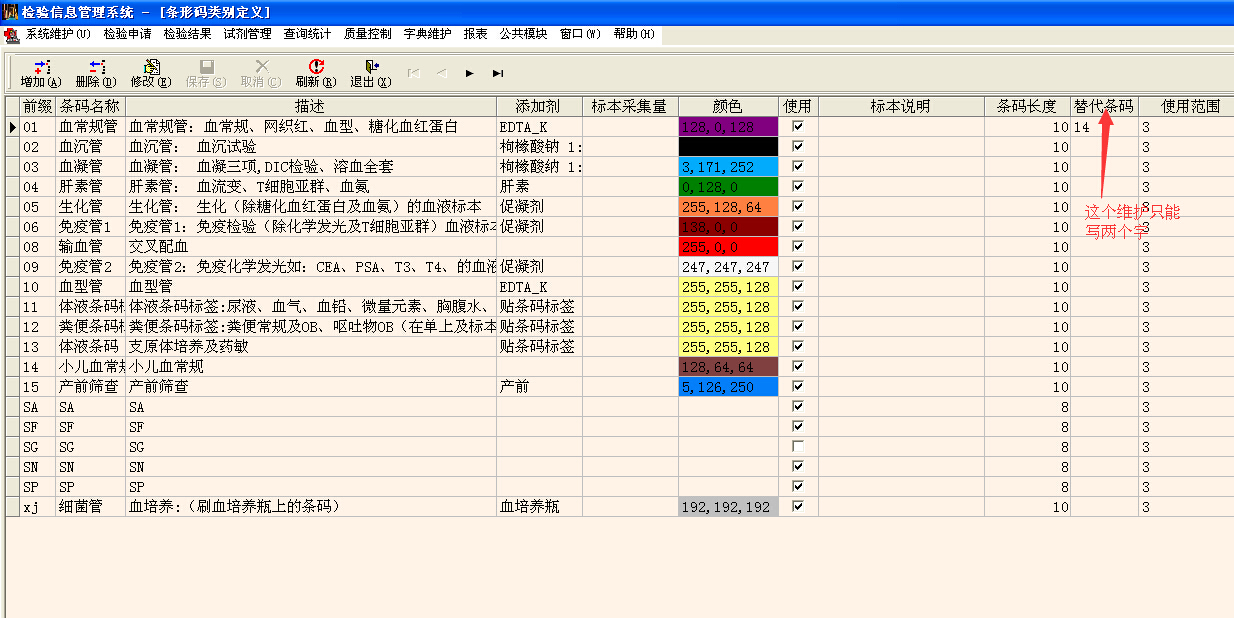The height and width of the screenshot is (618, 1234).
Task: Click the 免疫管1 barcode name cell
Action: pos(91,227)
